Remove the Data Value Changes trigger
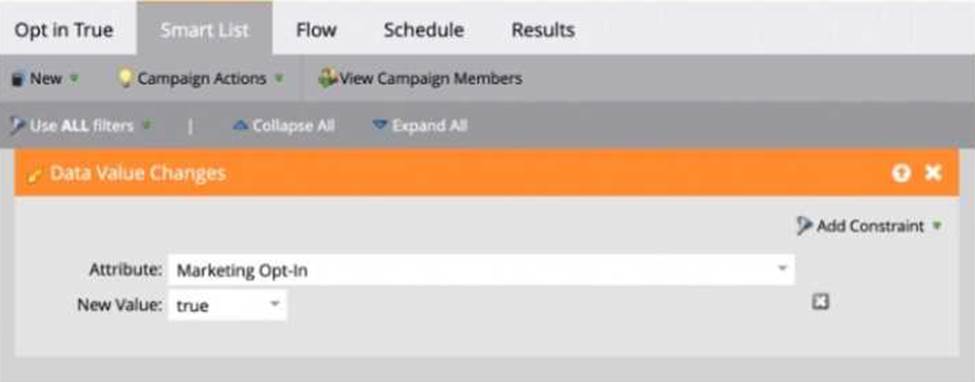Viewport: 975px width, 382px height. 933,172
